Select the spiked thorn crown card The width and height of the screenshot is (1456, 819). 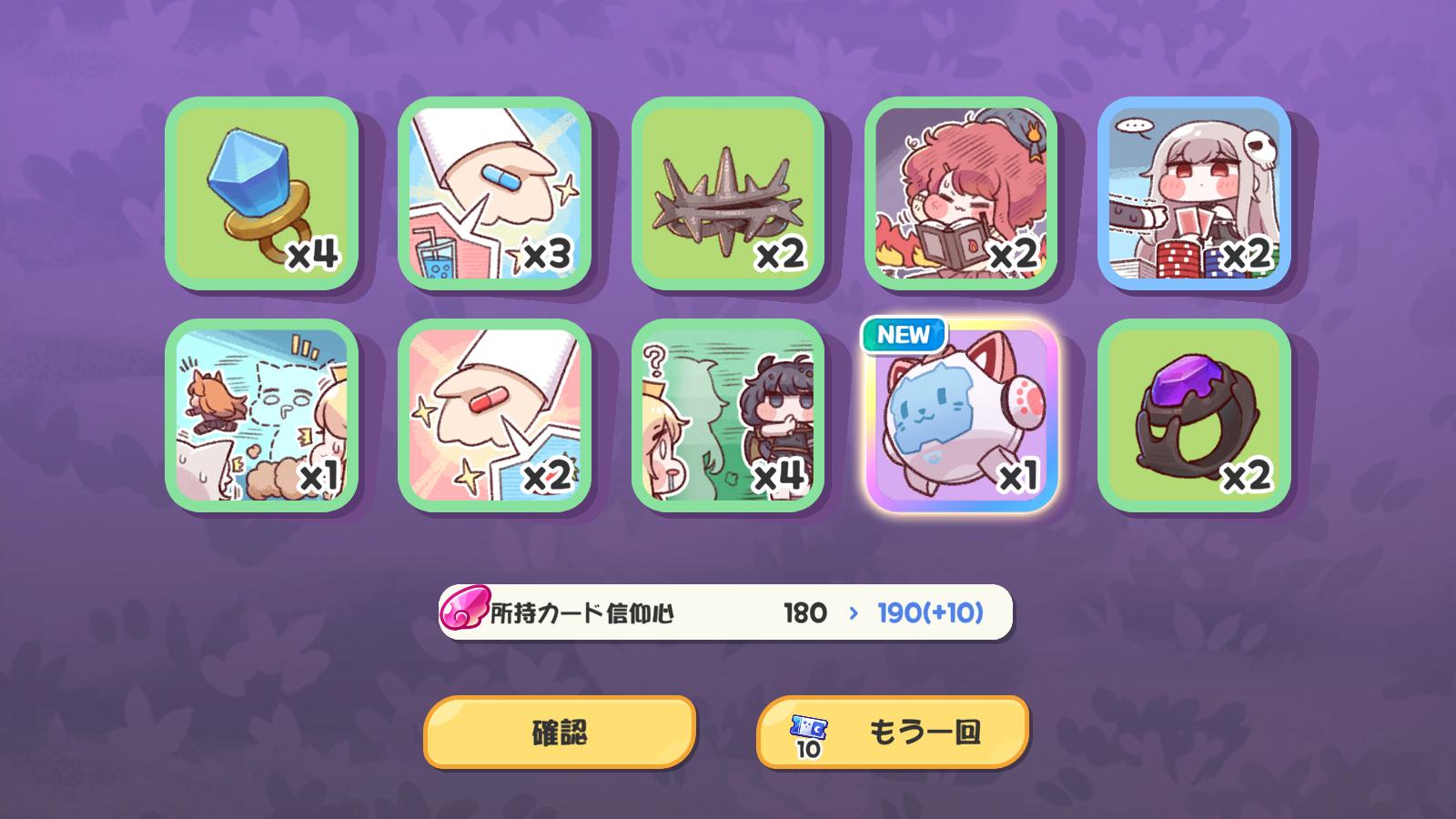point(727,193)
